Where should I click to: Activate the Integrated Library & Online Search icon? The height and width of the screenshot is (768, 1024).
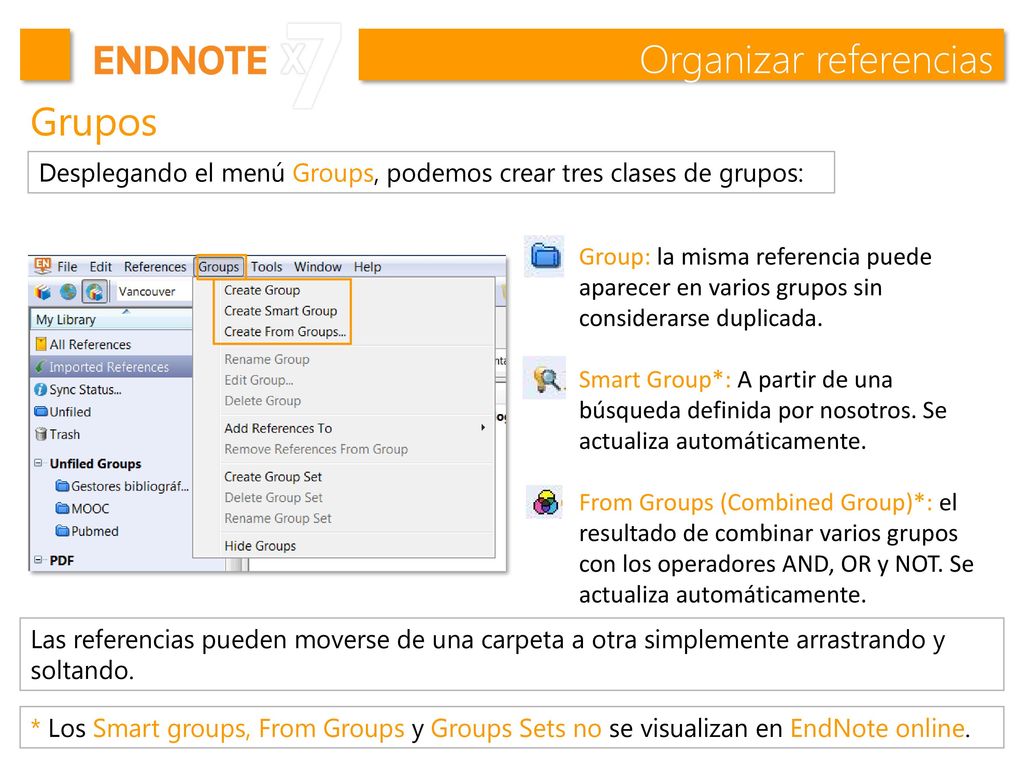95,291
